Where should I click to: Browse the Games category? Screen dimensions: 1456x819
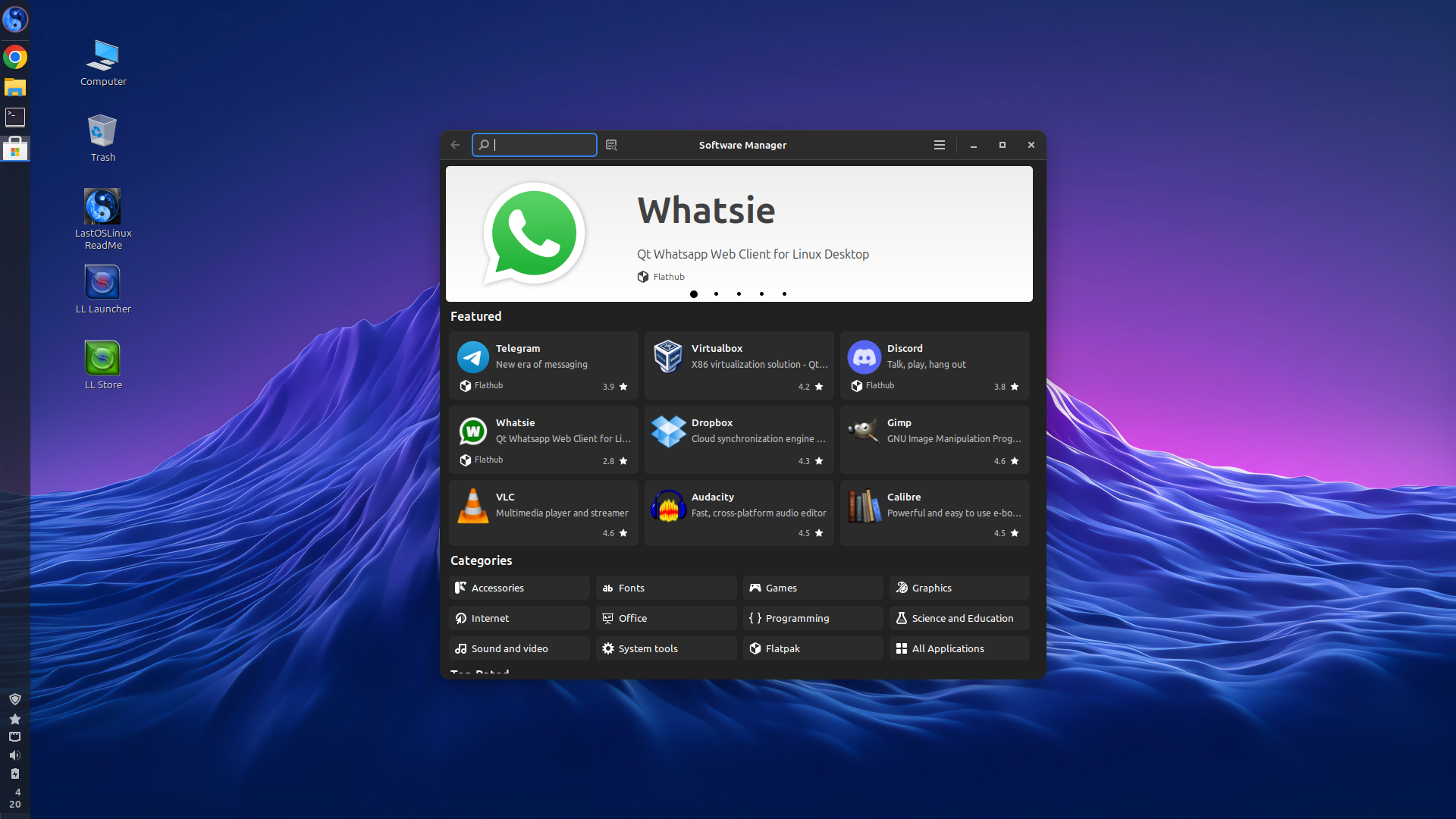tap(813, 588)
